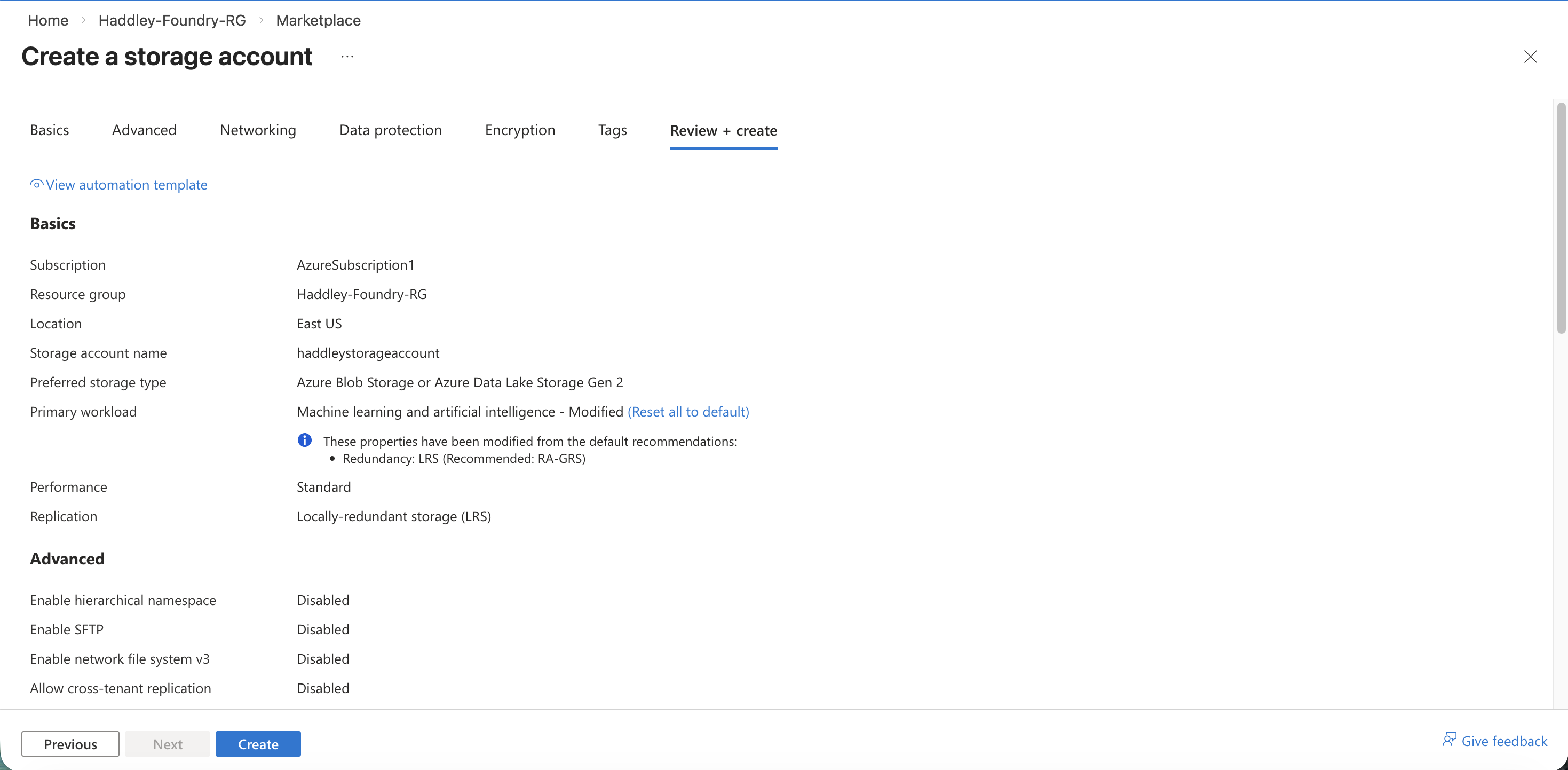The width and height of the screenshot is (1568, 770).
Task: Click the Create button
Action: coord(258,743)
